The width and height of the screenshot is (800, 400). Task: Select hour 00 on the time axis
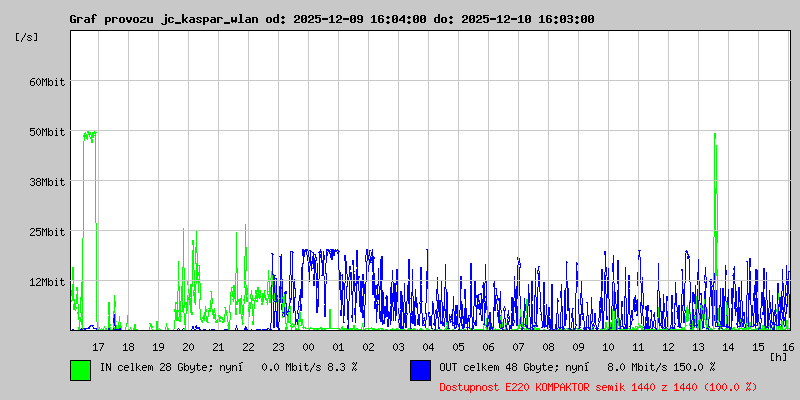click(x=308, y=347)
